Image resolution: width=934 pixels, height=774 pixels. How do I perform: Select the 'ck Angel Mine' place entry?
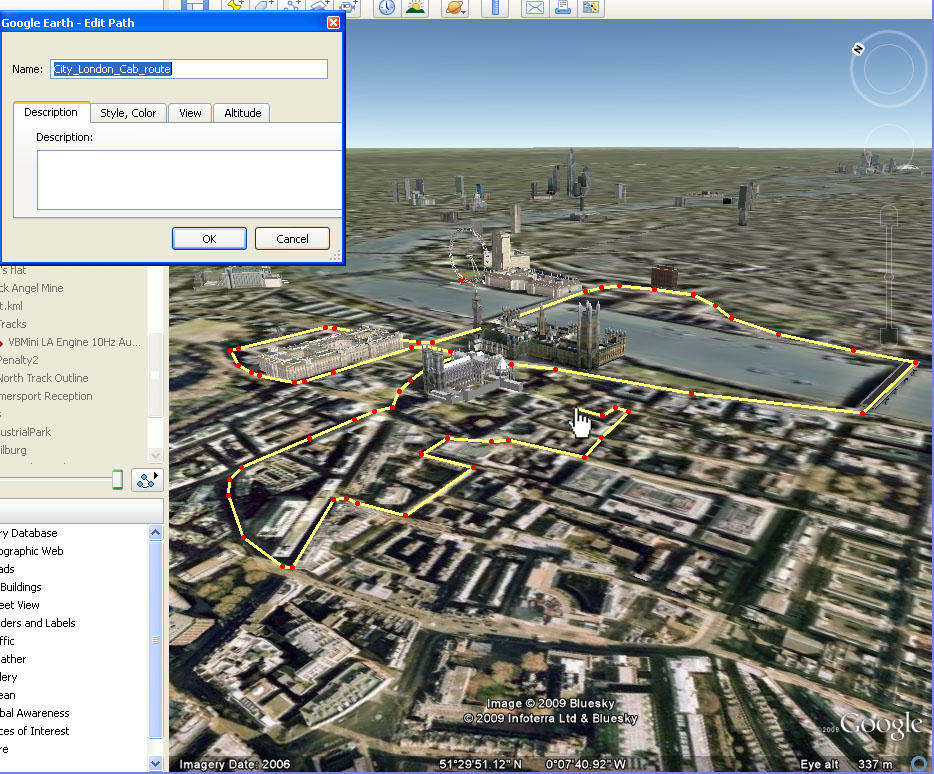click(x=32, y=288)
